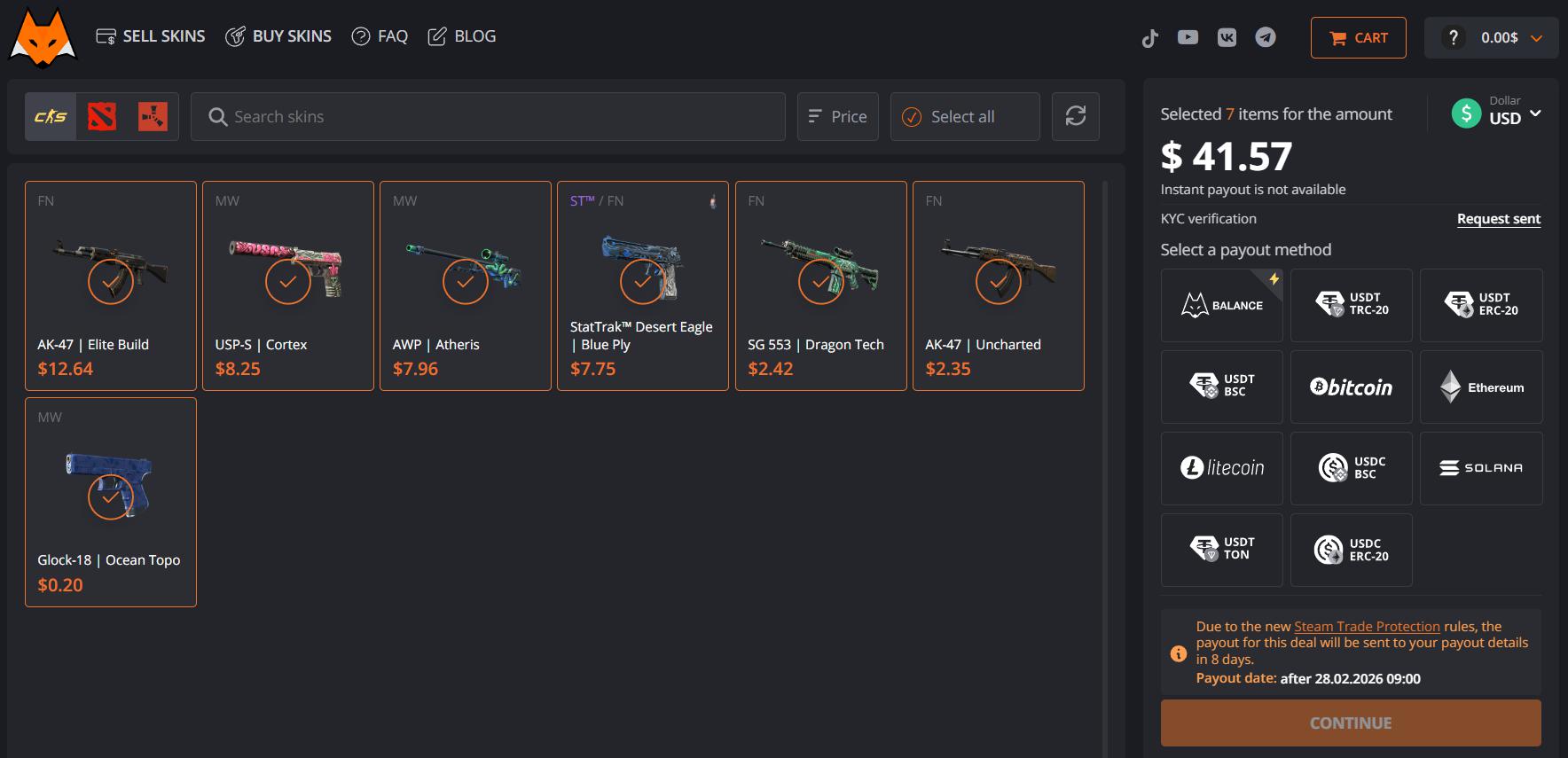Refresh the inventory list
The width and height of the screenshot is (1568, 758).
click(x=1075, y=116)
